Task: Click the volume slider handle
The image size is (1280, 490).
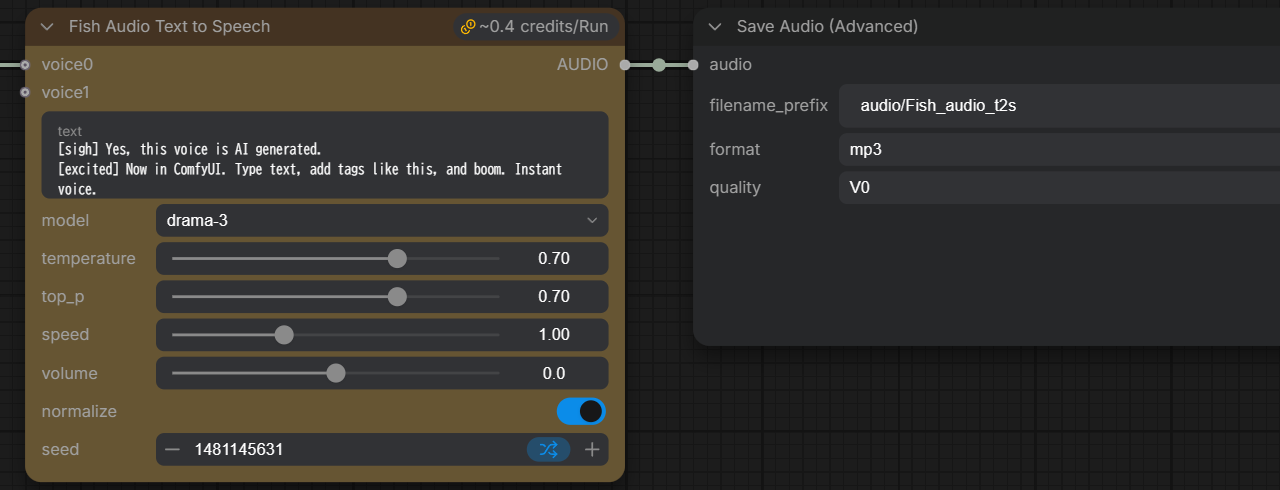Action: click(336, 373)
